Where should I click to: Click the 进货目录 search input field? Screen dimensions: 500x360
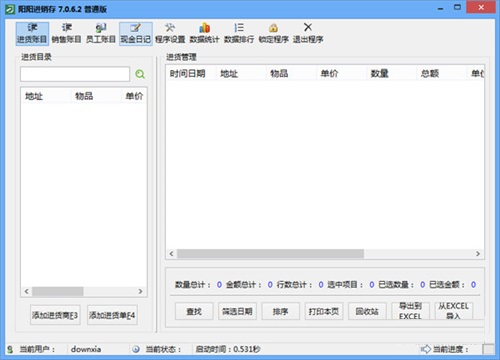pyautogui.click(x=75, y=74)
